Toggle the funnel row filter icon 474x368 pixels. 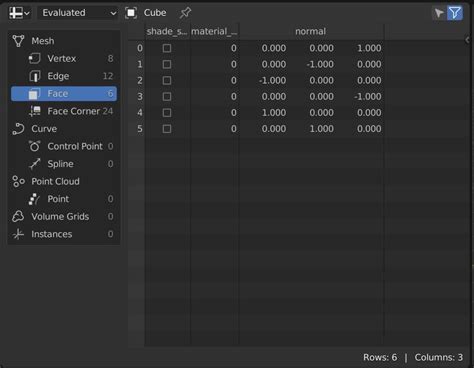tap(455, 13)
